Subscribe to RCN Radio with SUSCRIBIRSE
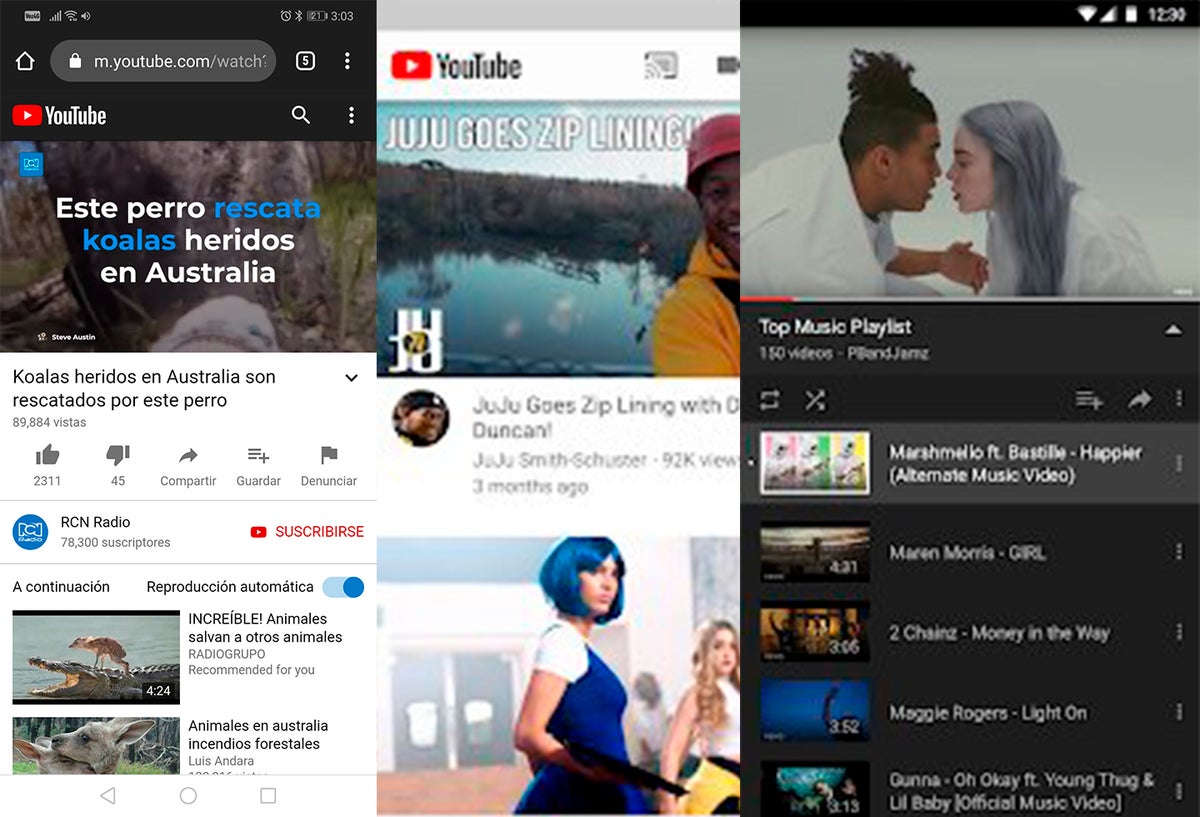1200x817 pixels. [308, 532]
